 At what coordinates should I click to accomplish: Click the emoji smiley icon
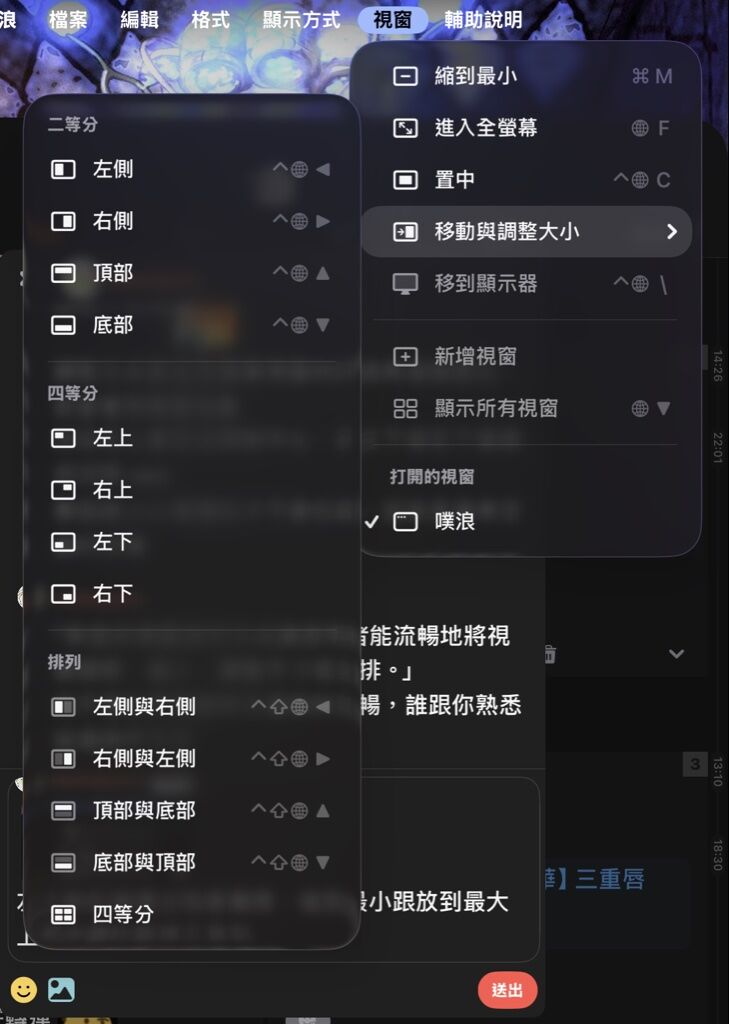tap(24, 989)
